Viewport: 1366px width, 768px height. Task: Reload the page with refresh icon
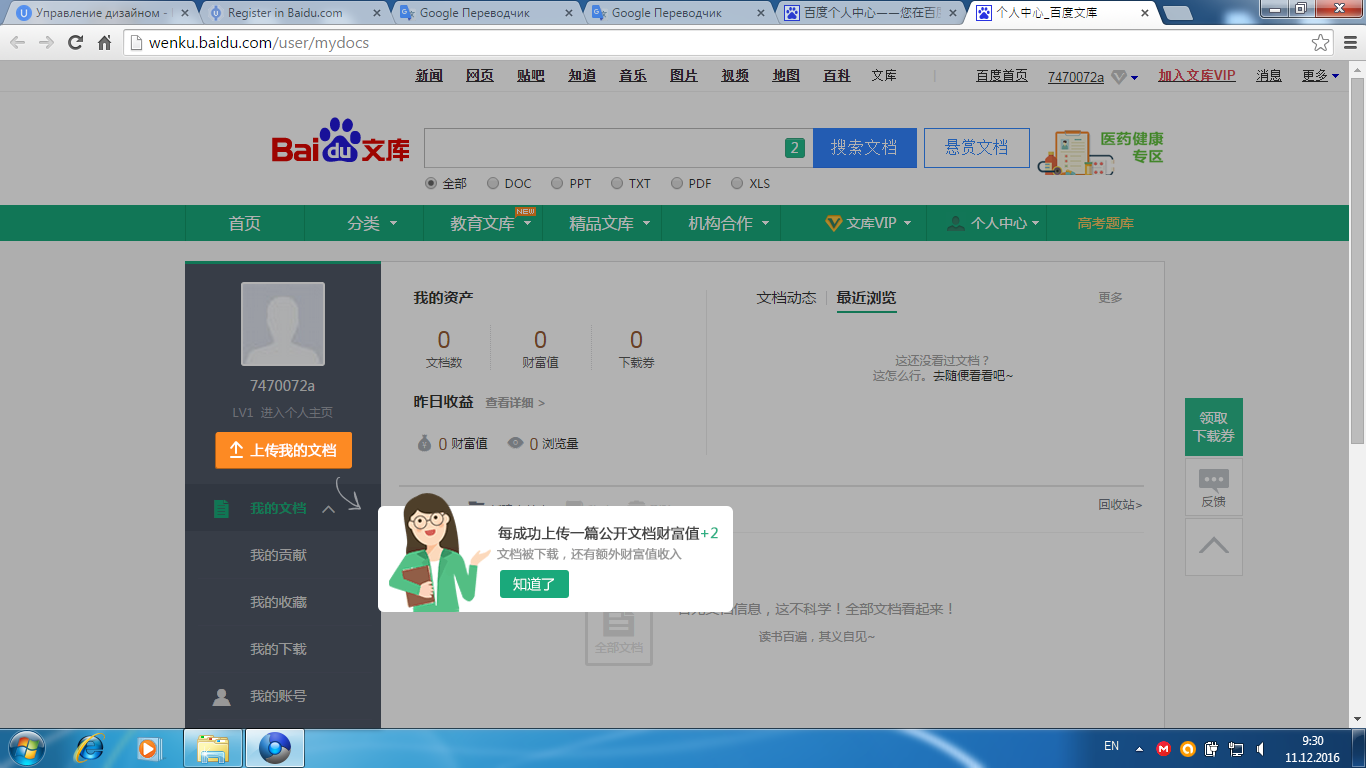point(75,43)
